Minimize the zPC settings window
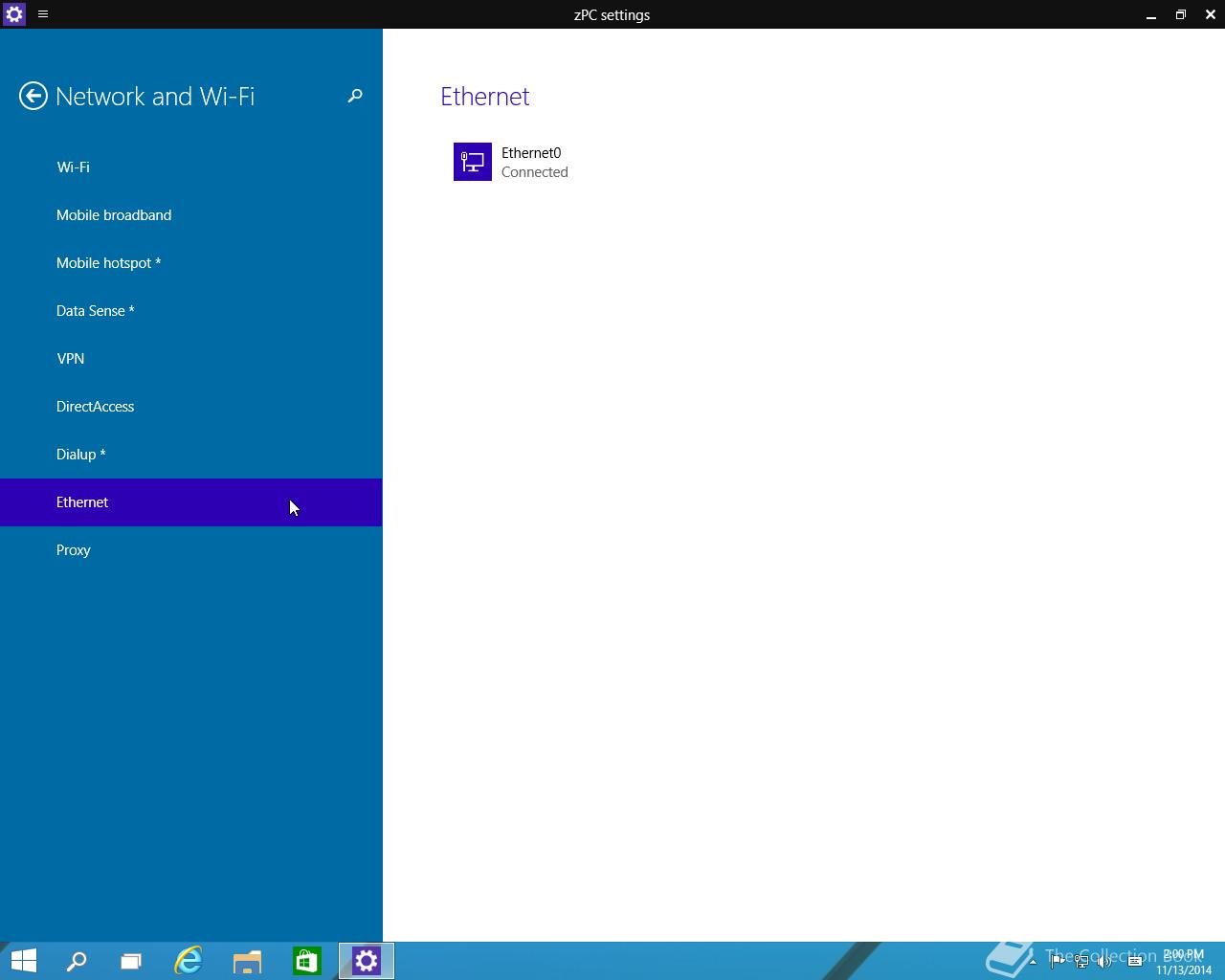The width and height of the screenshot is (1225, 980). click(1151, 14)
